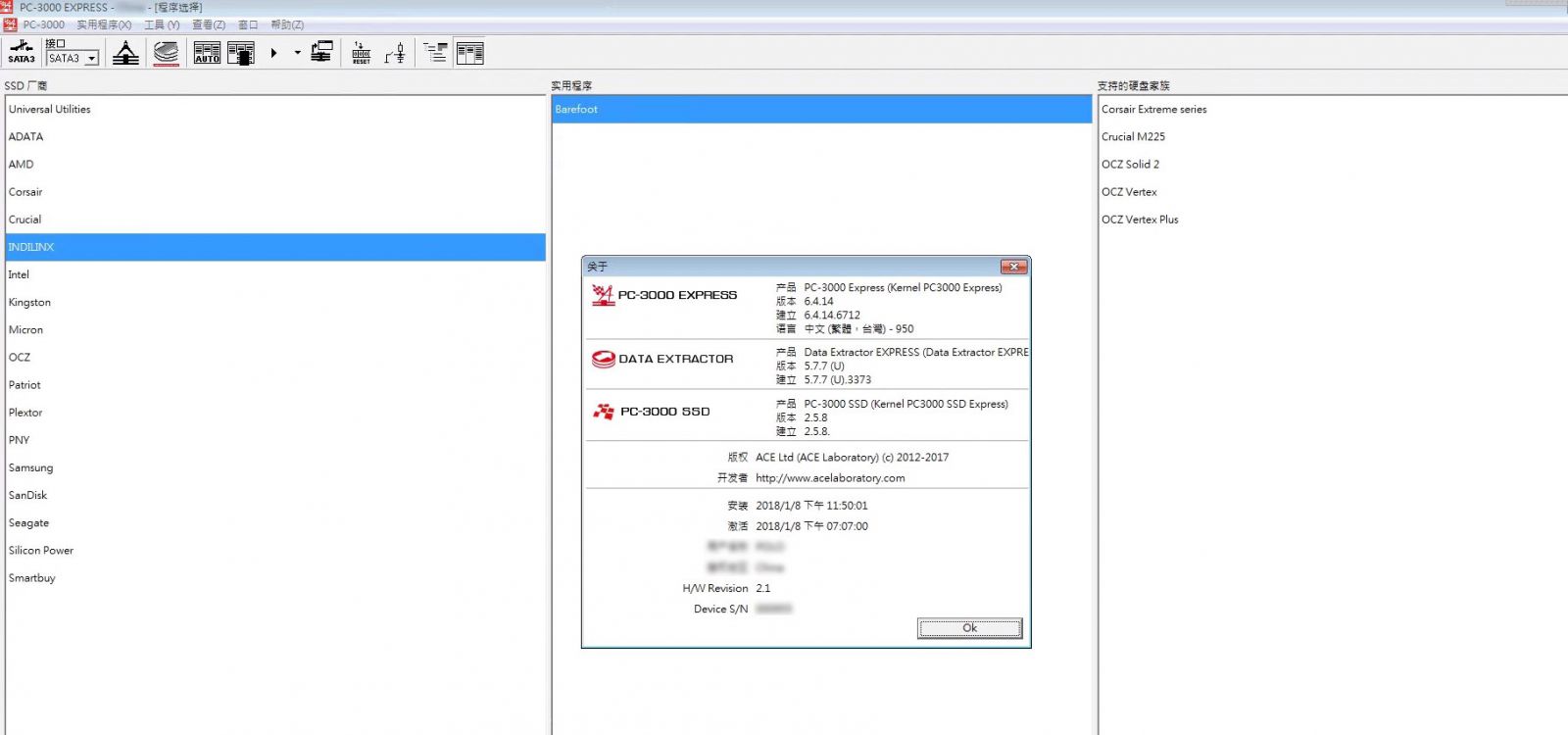
Task: Select Kingston in the SSD vendor list
Action: point(275,303)
